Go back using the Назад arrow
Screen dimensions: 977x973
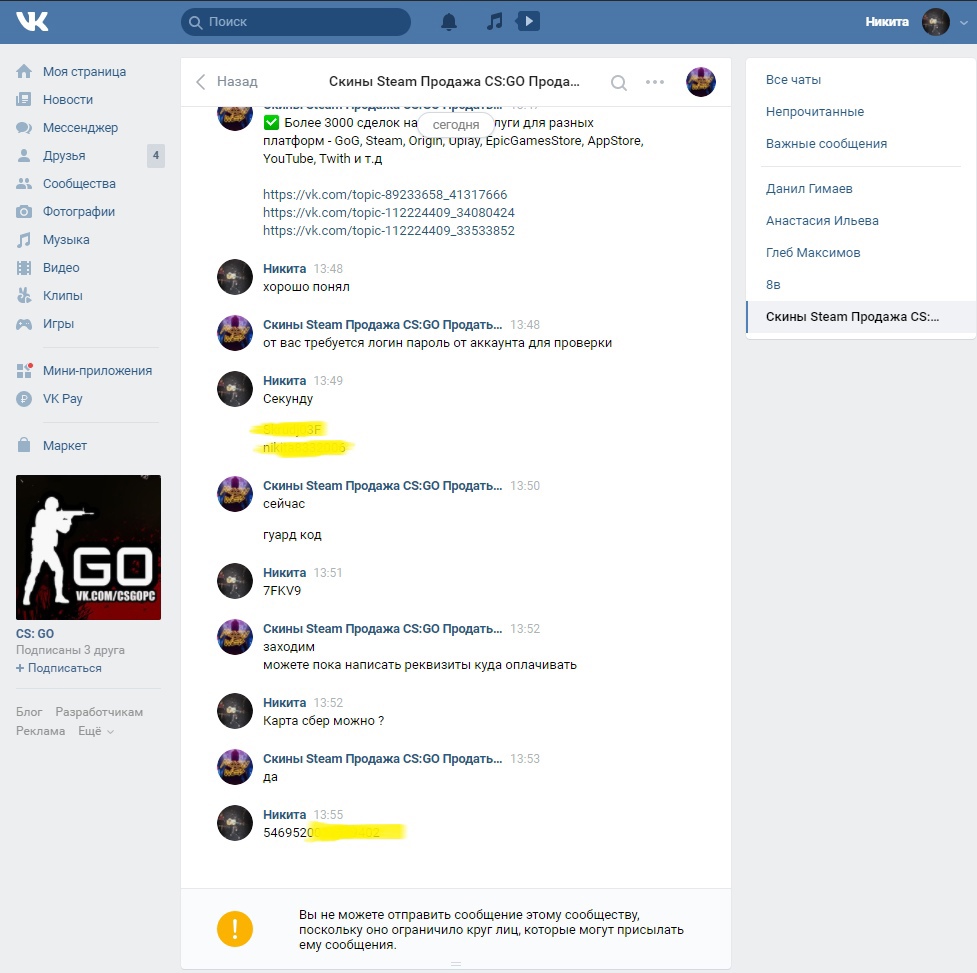pos(226,82)
